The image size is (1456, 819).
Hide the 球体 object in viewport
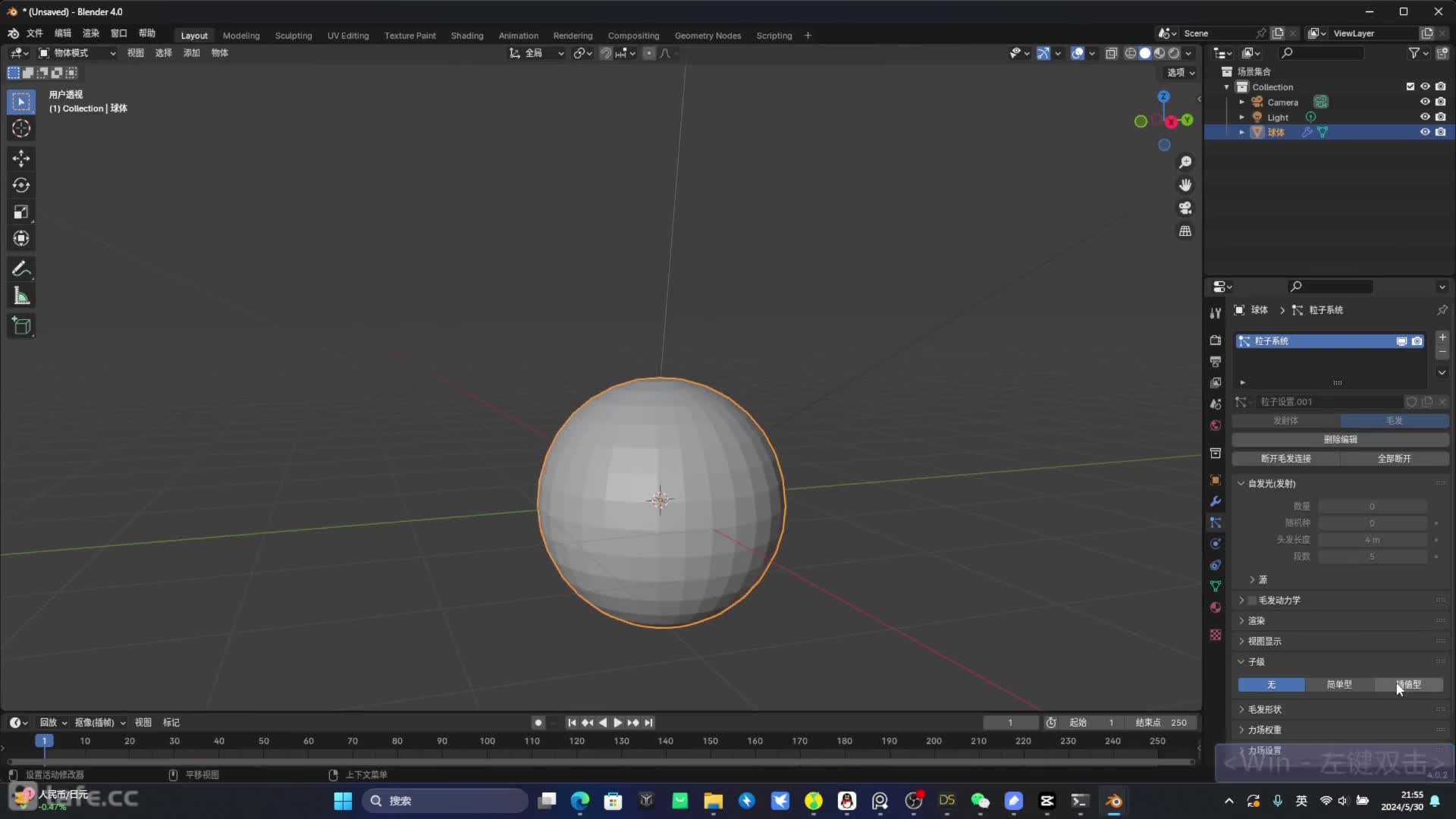point(1425,132)
